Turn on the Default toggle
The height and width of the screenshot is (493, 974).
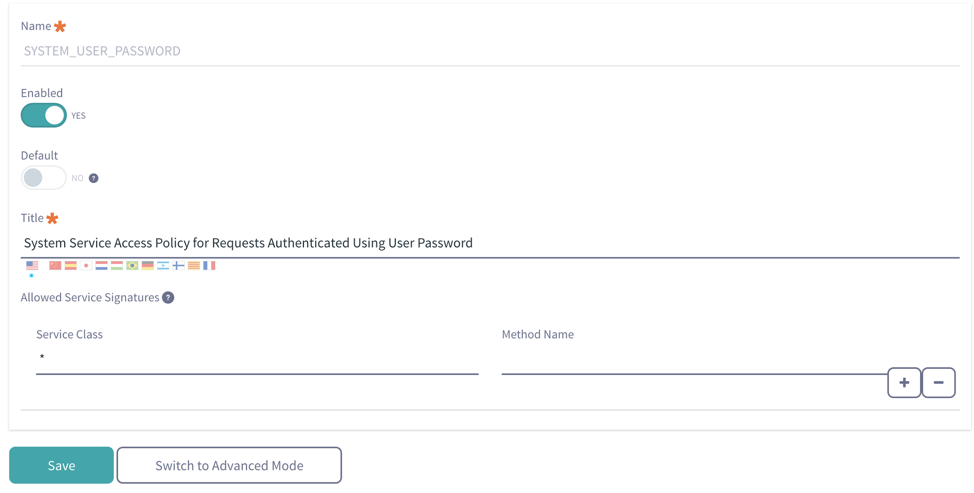point(44,178)
